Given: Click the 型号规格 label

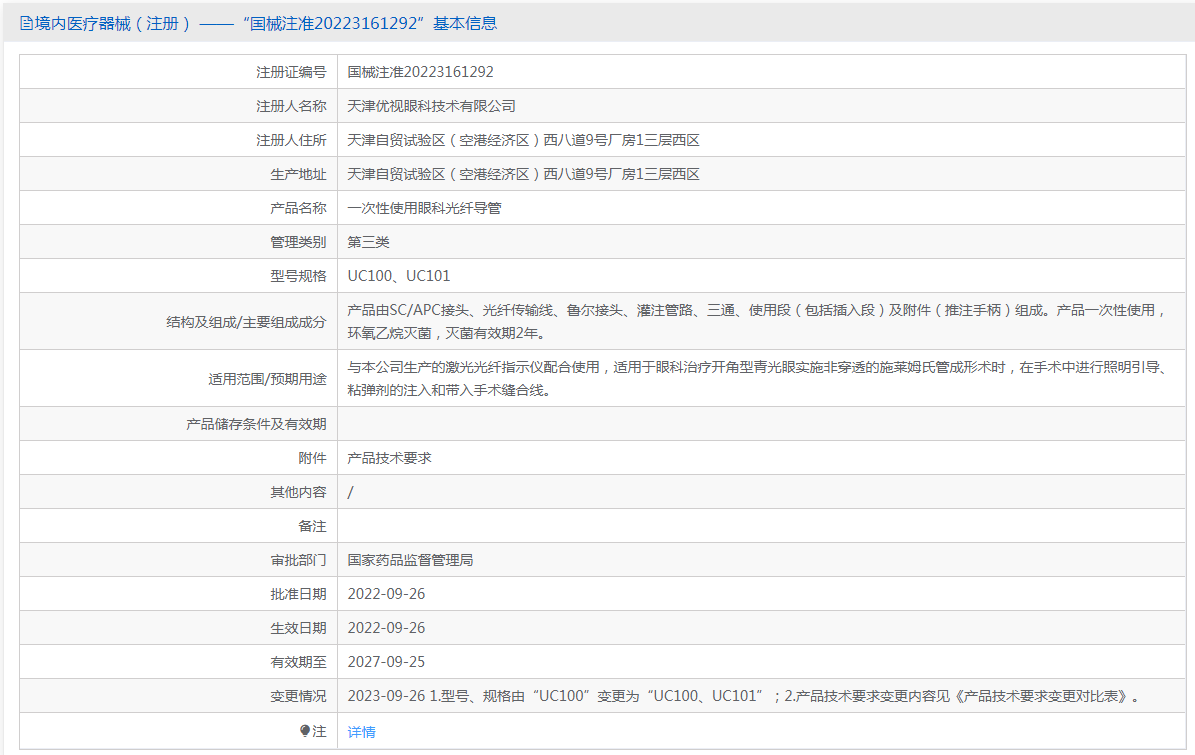Looking at the screenshot, I should [x=298, y=276].
